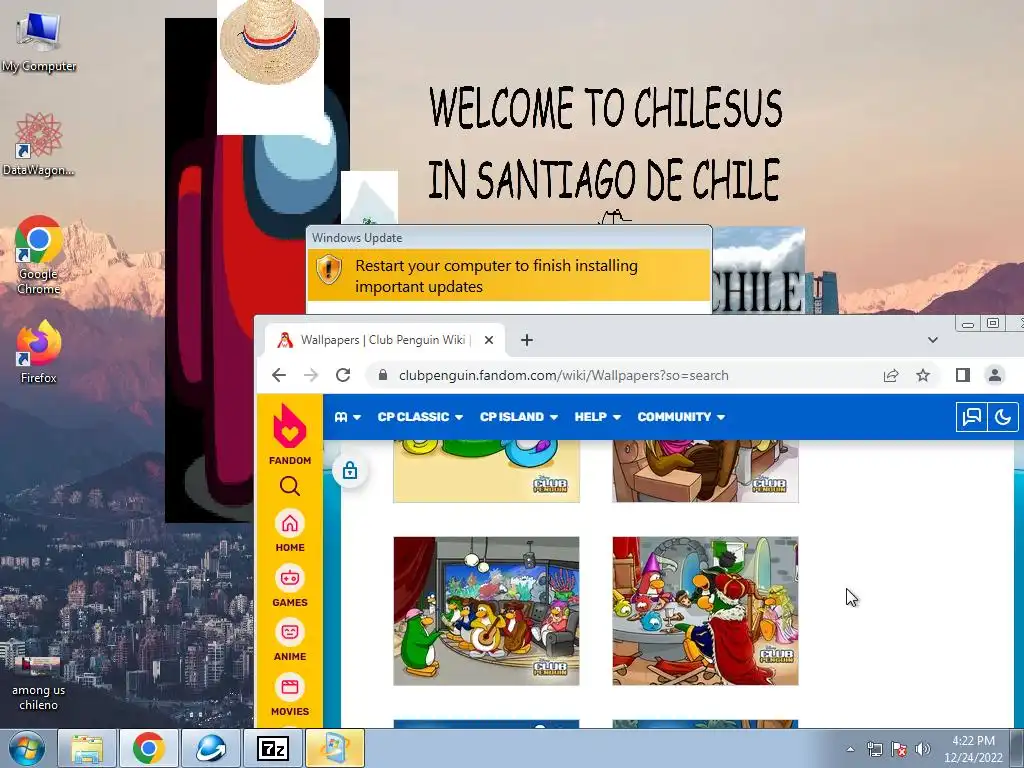
Task: Open the aquarium band wallpaper thumbnail
Action: [x=487, y=611]
